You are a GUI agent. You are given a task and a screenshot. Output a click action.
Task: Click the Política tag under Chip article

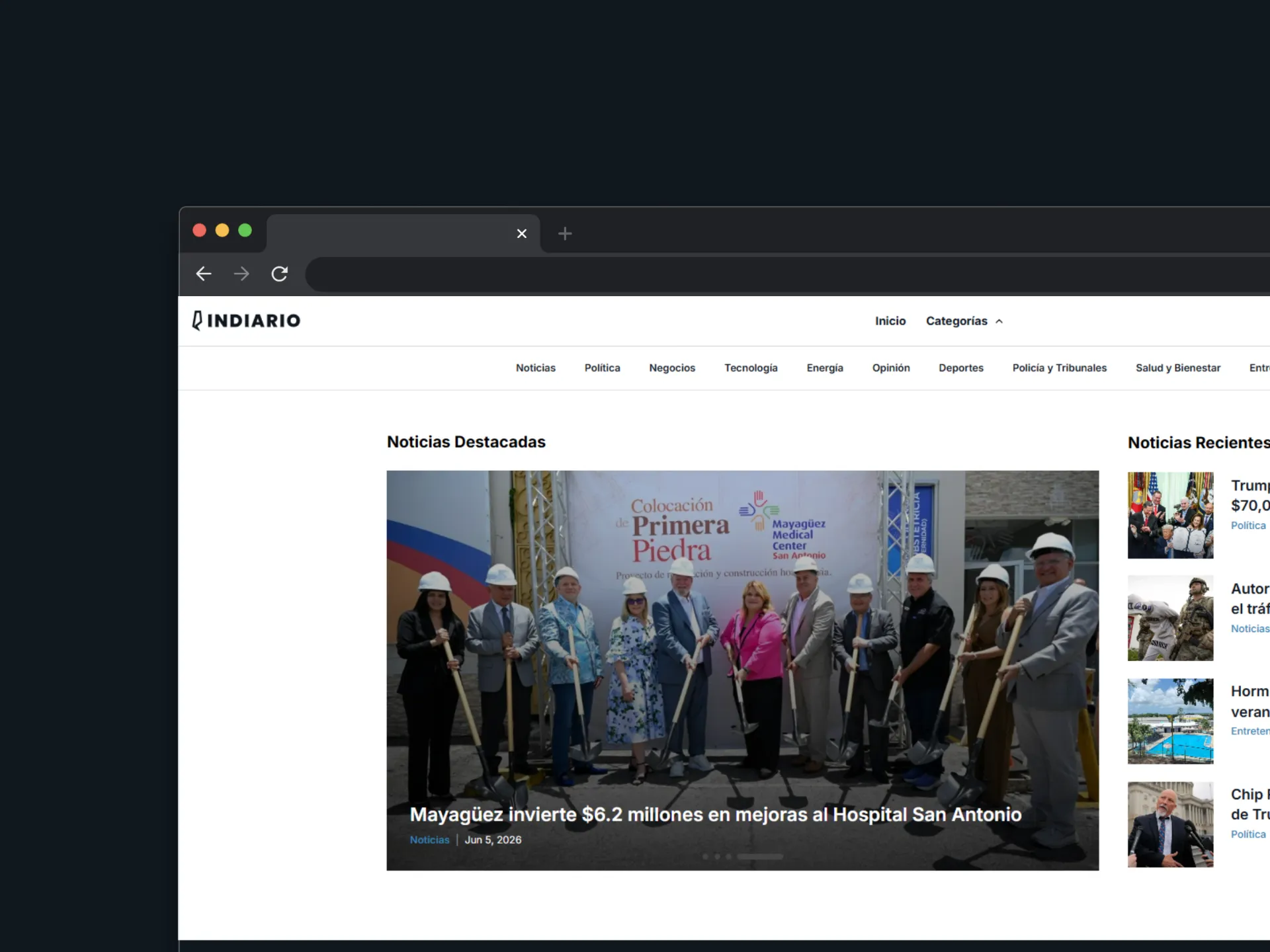(x=1248, y=834)
